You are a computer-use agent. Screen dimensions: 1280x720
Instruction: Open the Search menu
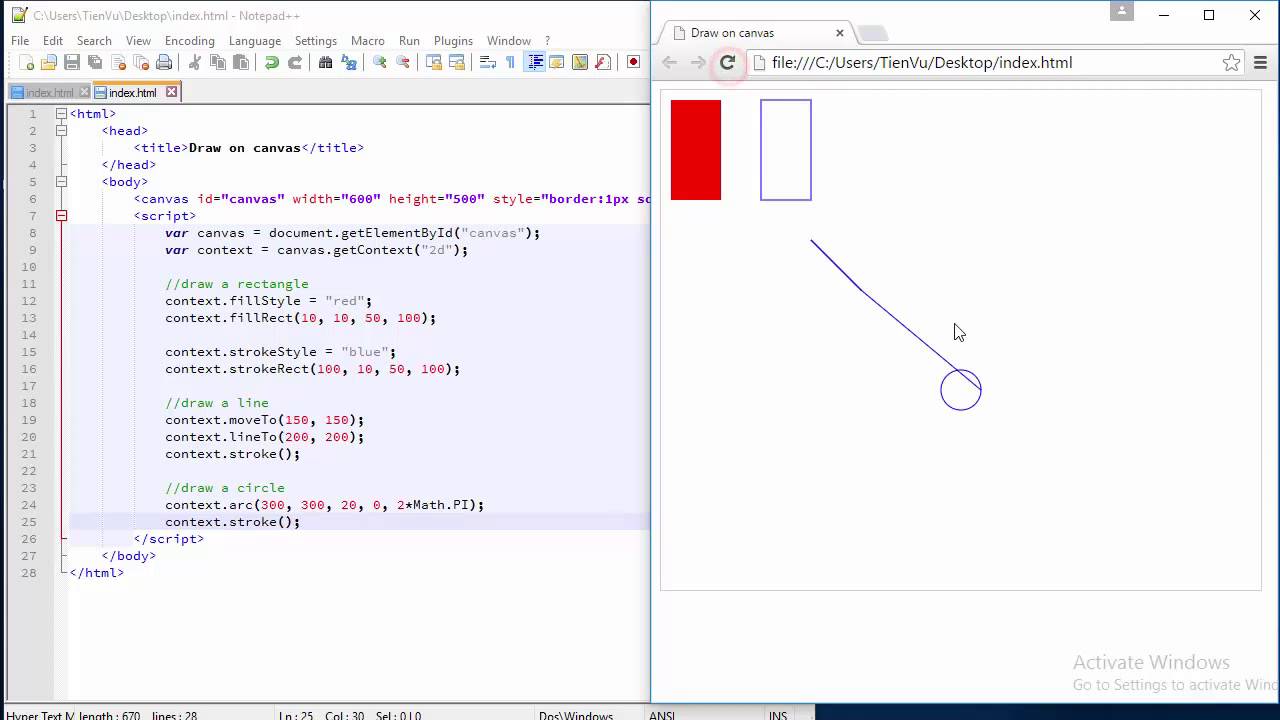click(x=94, y=41)
